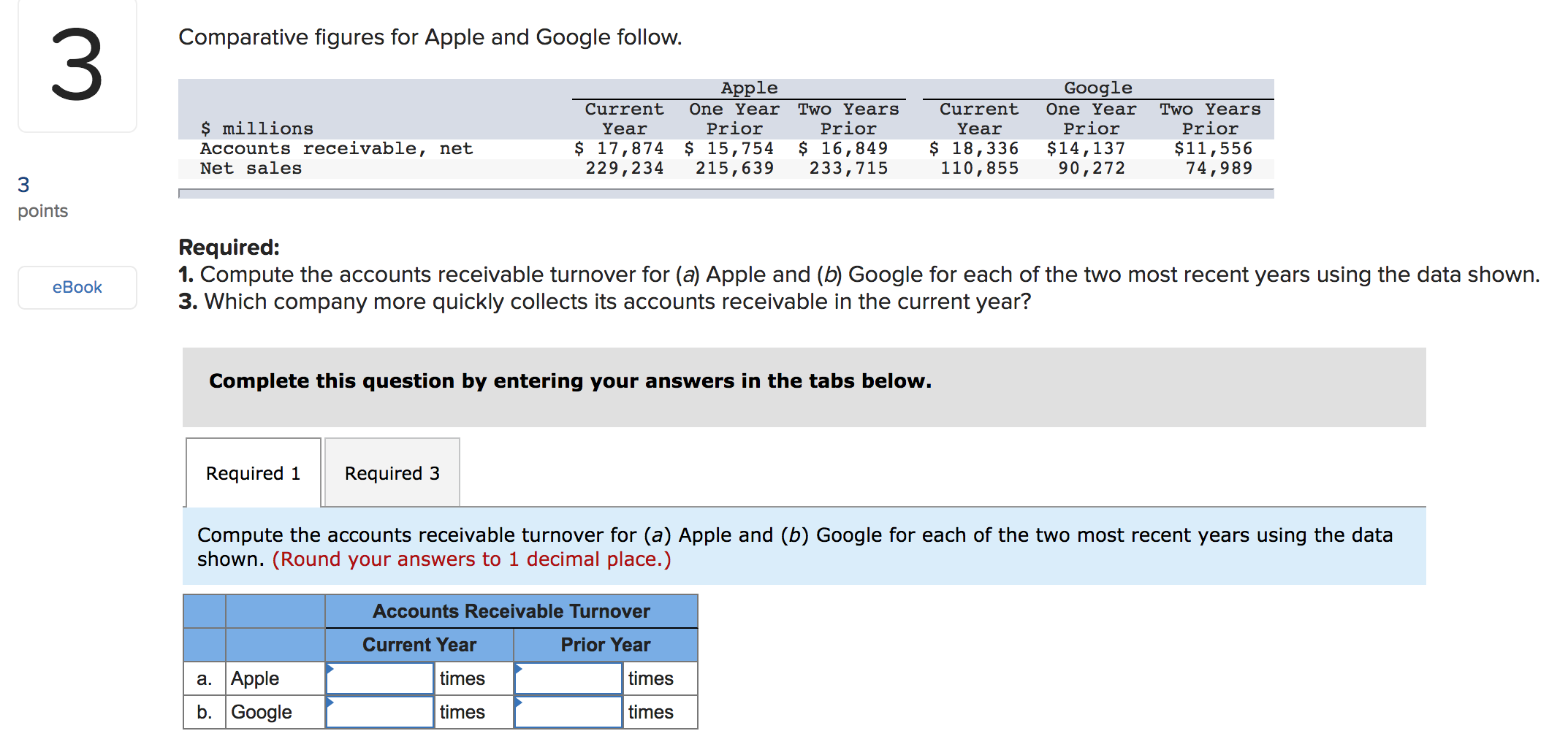Switch to the Required 1 tab
Image resolution: width=1568 pixels, height=739 pixels.
[x=253, y=472]
